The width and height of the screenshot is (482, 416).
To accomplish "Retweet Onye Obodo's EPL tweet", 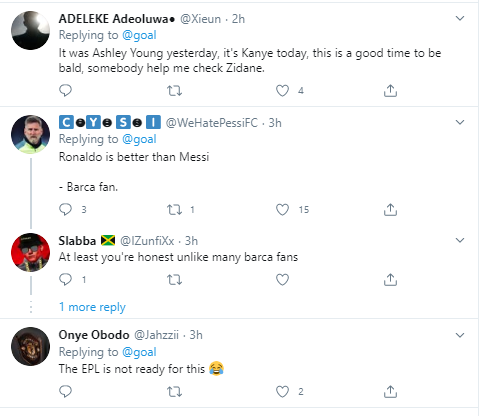I will [174, 391].
